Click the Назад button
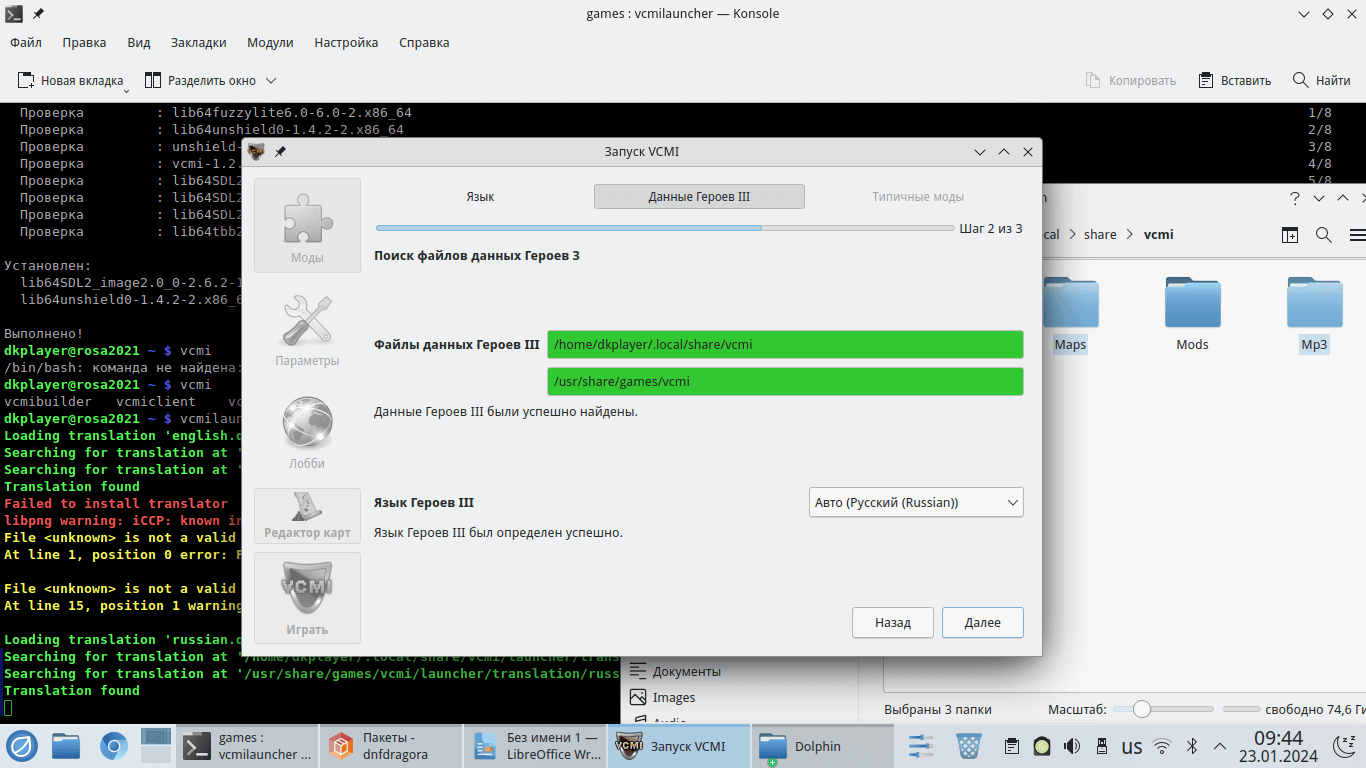 [893, 622]
